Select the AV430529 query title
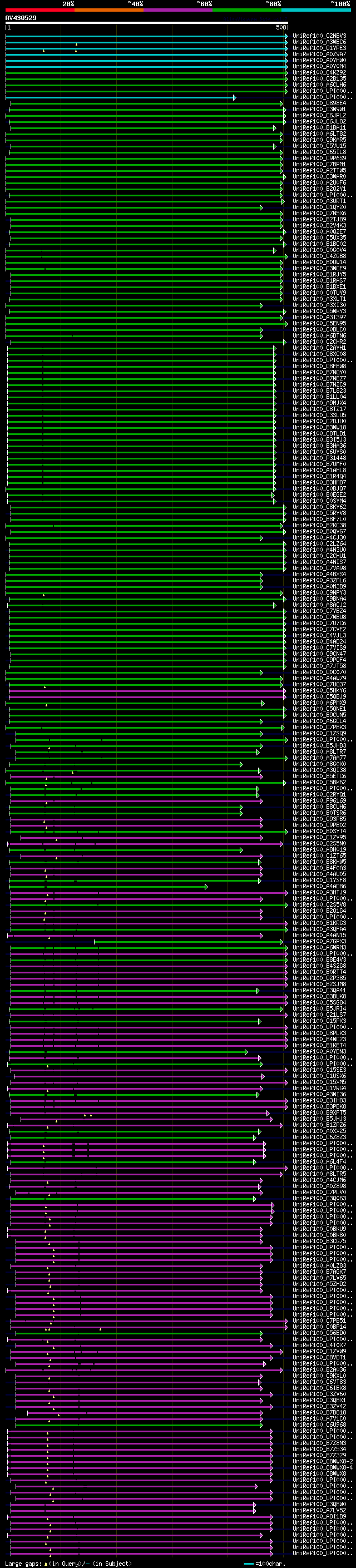This screenshot has width=356, height=1568. (x=21, y=18)
